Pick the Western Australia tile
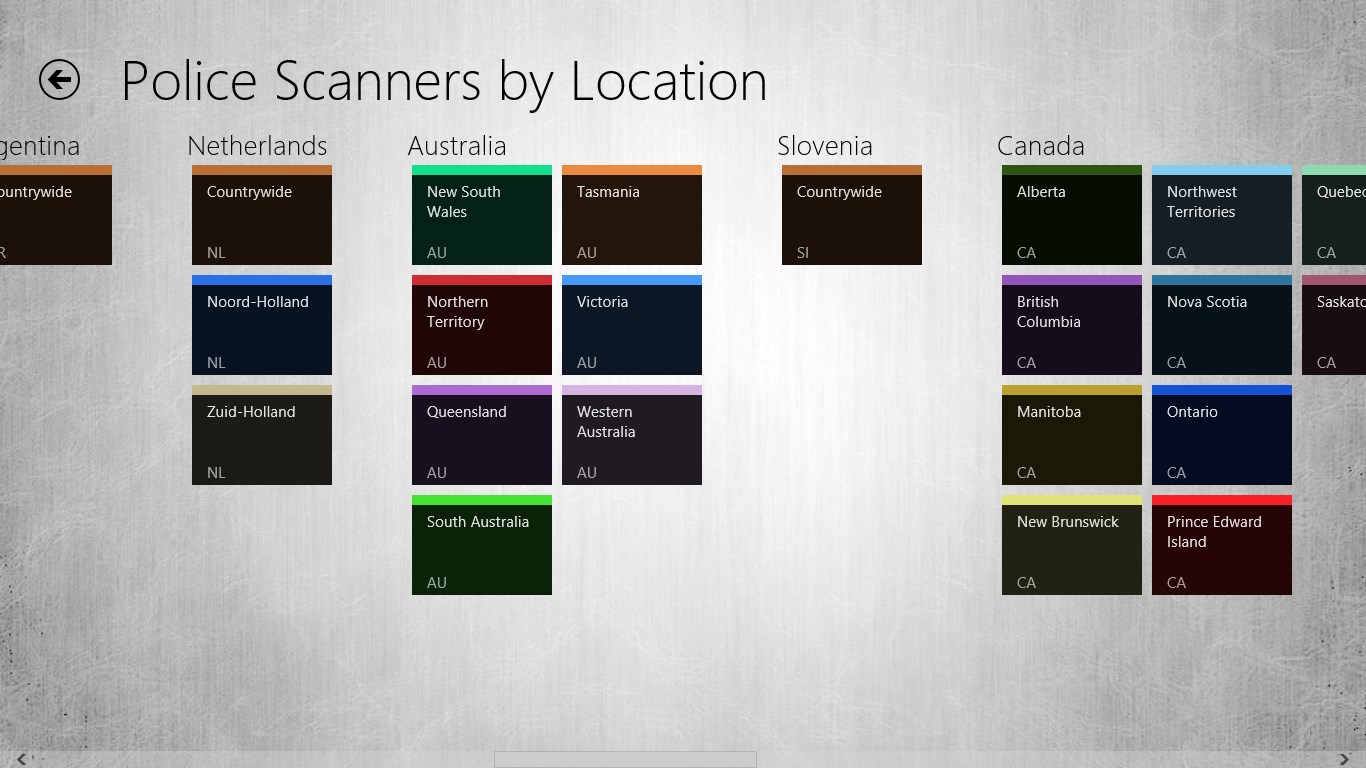The height and width of the screenshot is (768, 1366). [632, 435]
